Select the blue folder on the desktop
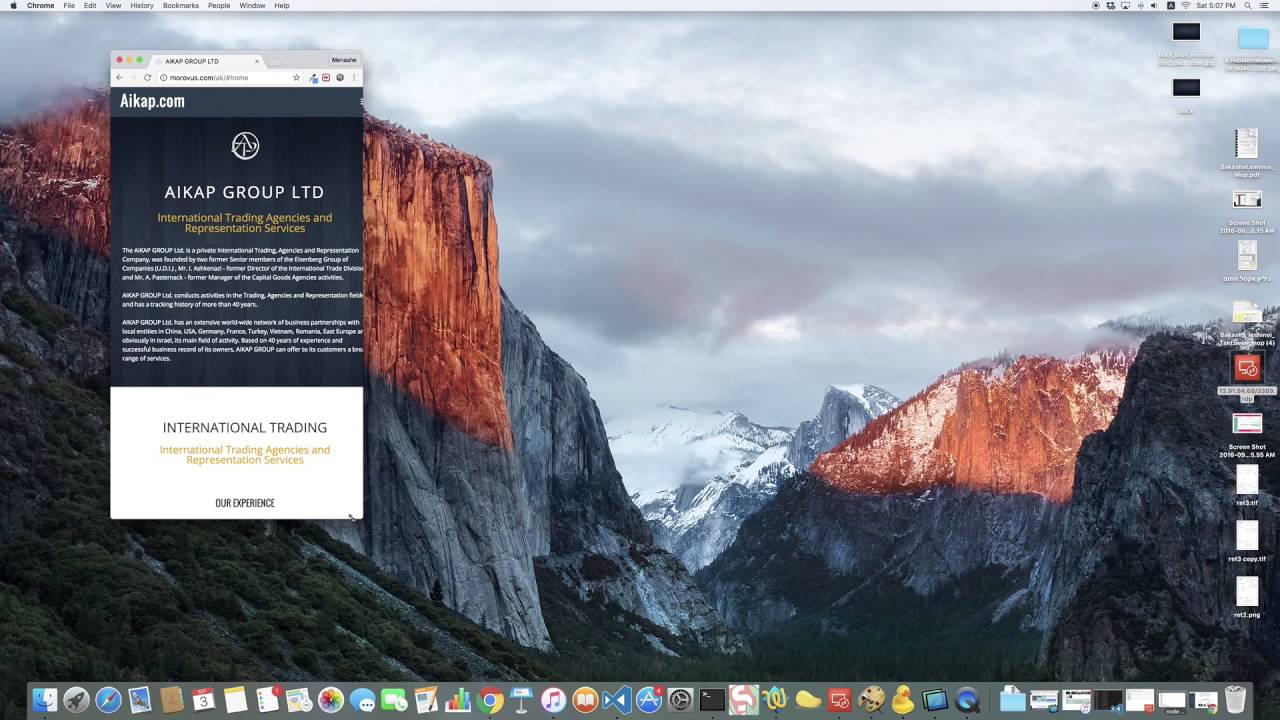 click(x=1253, y=39)
